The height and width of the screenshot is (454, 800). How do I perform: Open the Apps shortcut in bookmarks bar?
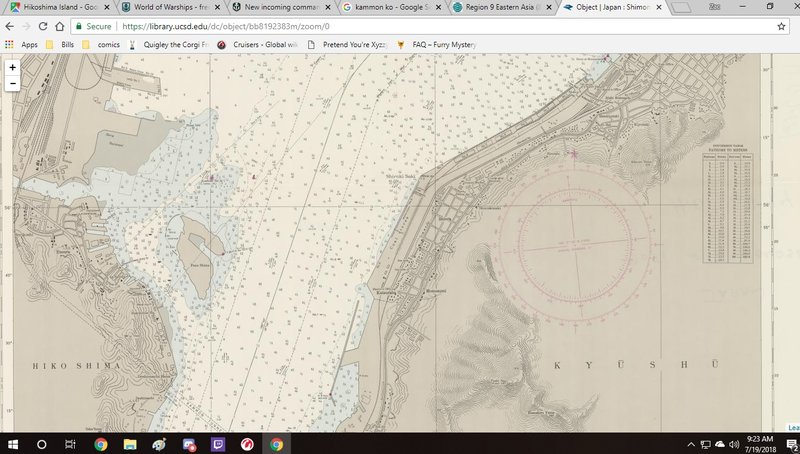pos(22,45)
